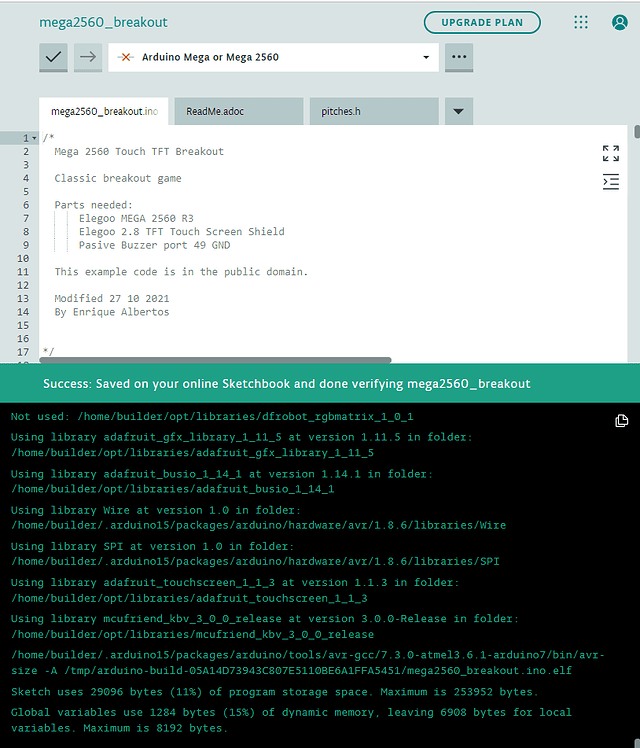
Task: Click the horizontal scrollbar in the editor
Action: [x=215, y=360]
